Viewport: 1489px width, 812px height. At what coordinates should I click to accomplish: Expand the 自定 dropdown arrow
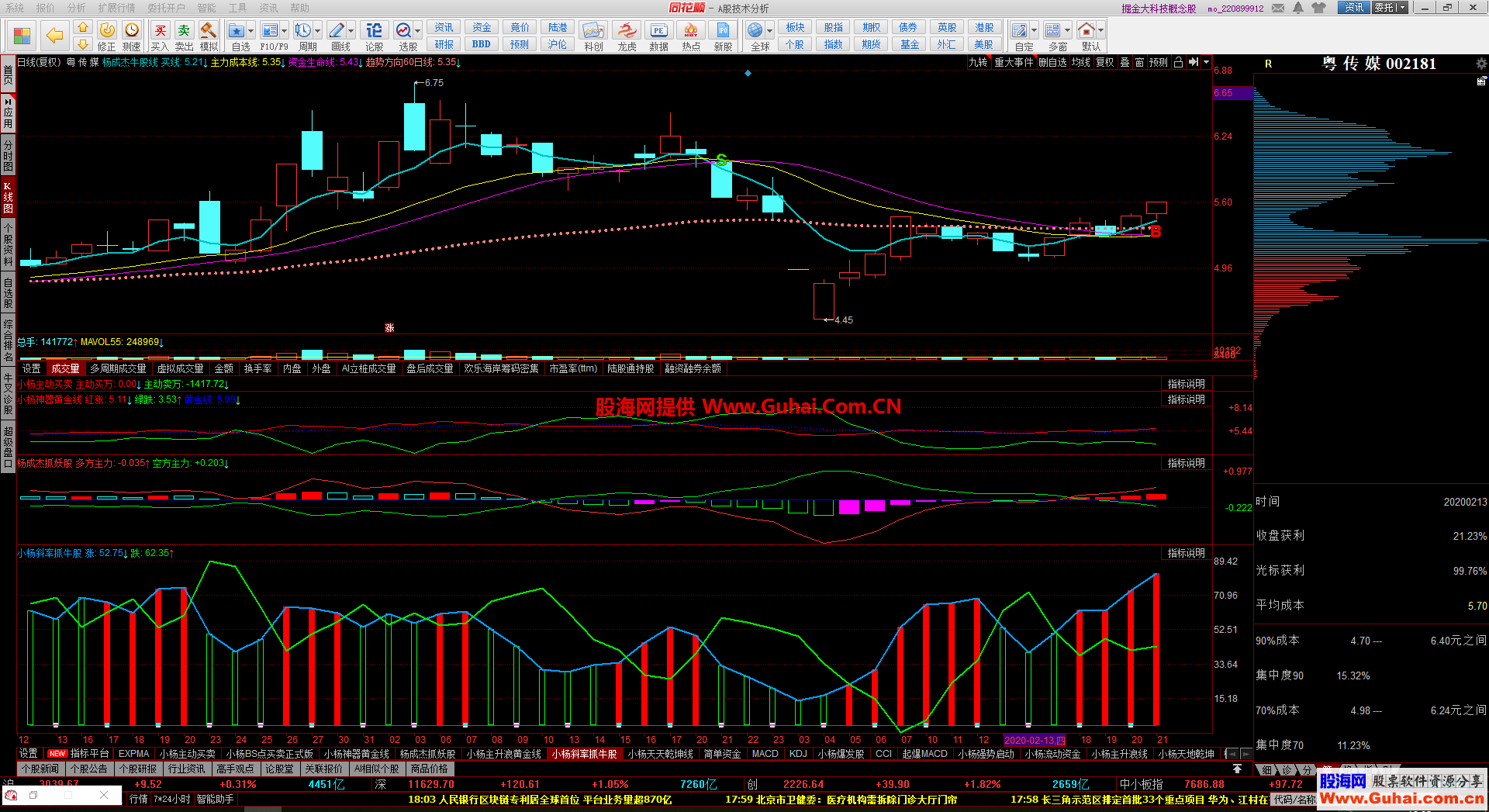tap(1035, 31)
